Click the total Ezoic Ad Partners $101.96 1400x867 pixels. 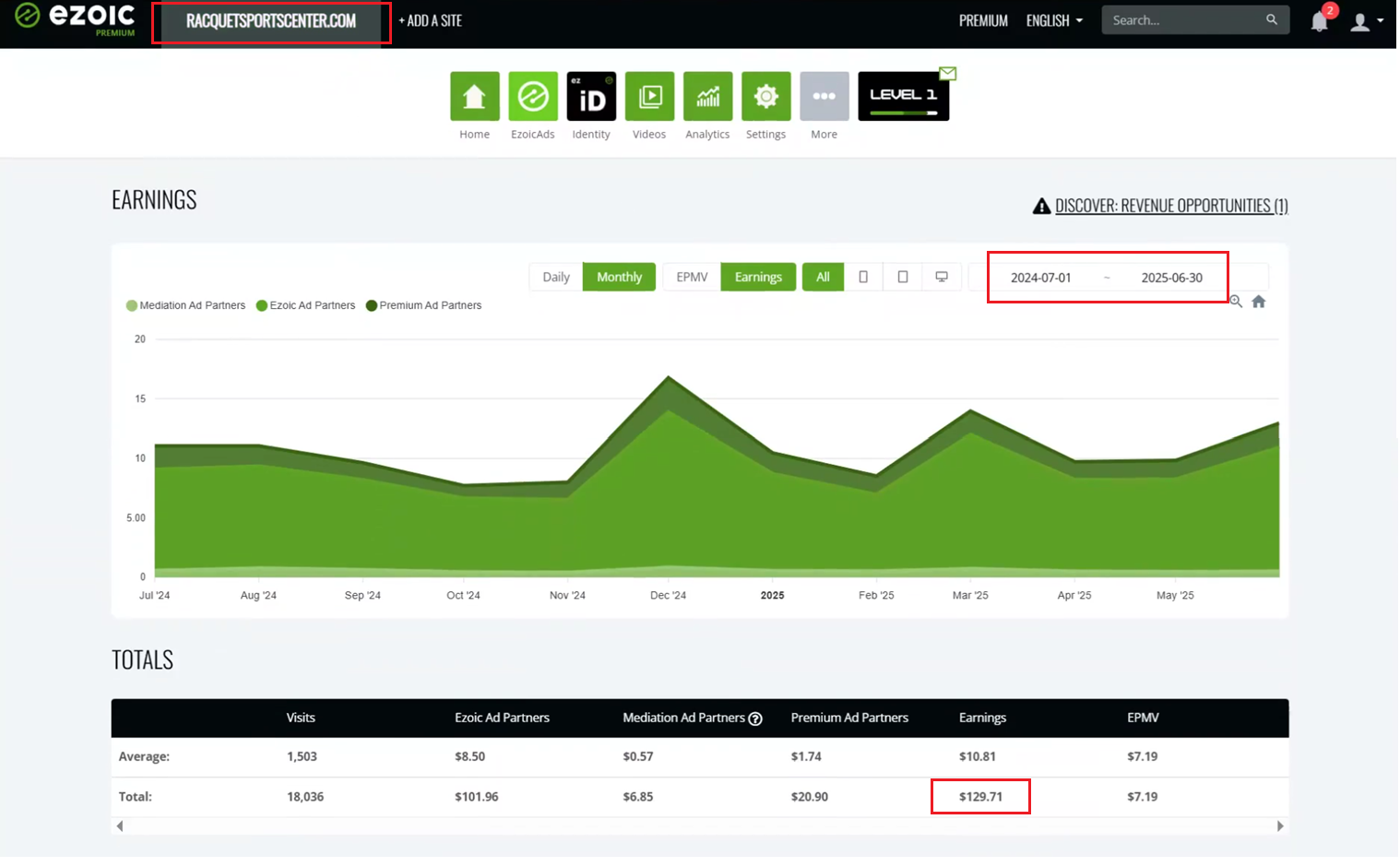click(x=476, y=797)
